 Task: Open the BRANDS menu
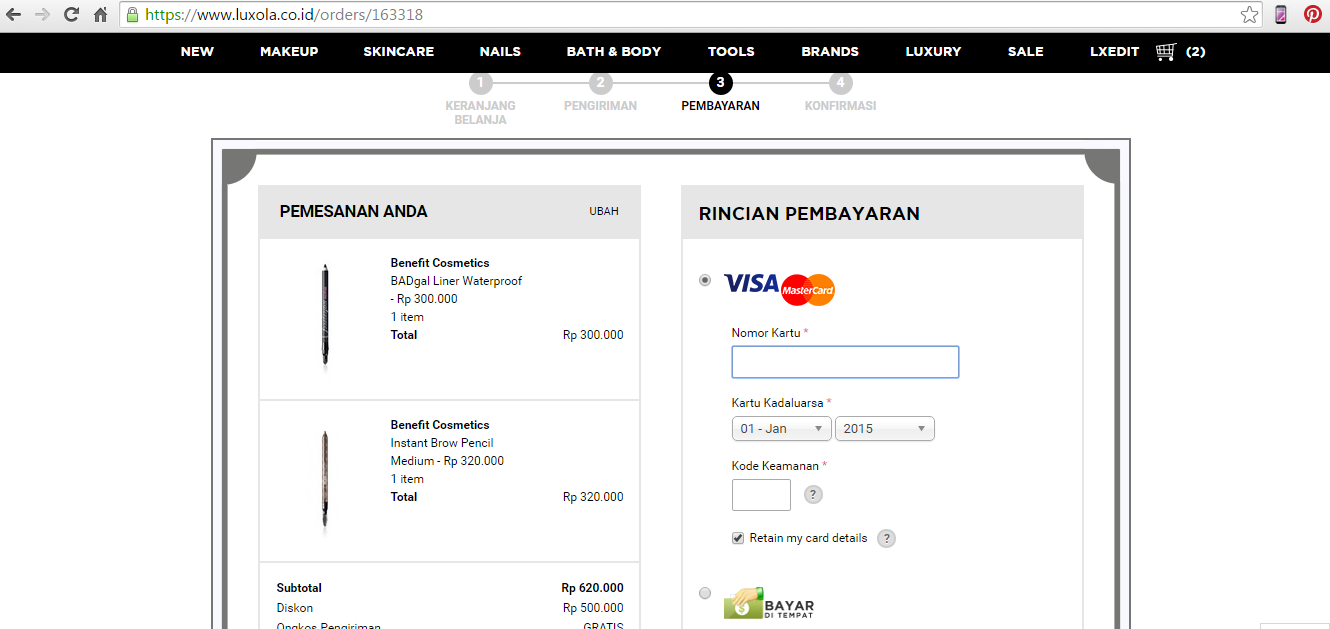(x=830, y=51)
